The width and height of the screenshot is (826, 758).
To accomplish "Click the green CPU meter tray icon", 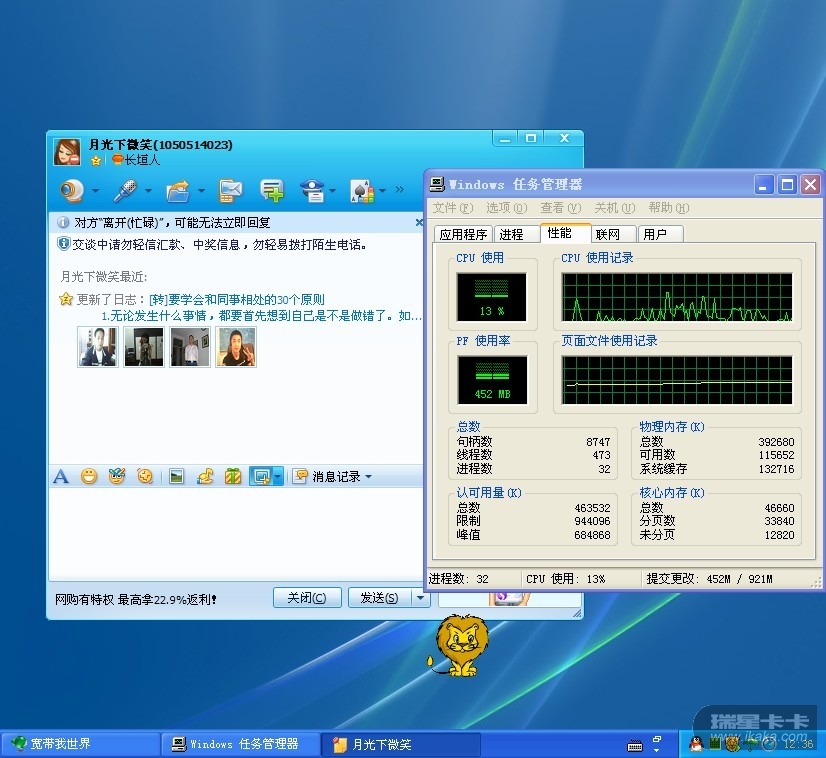I will 714,744.
